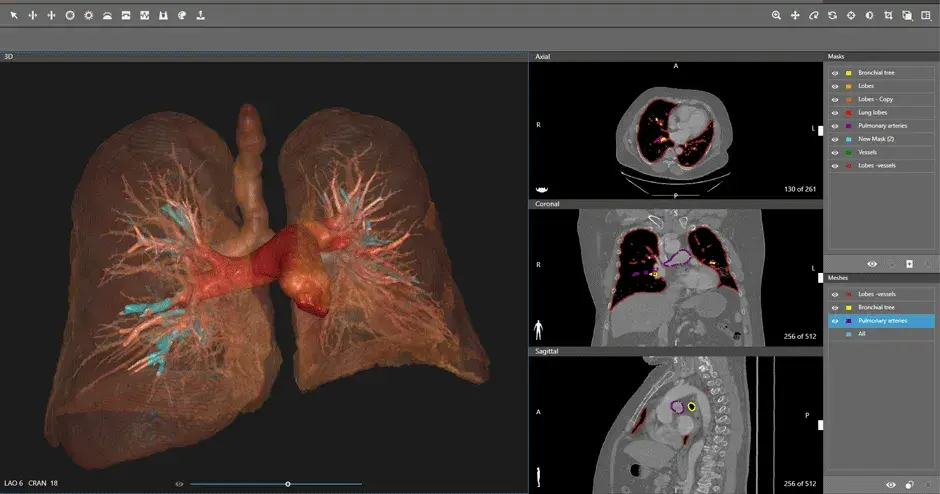Click the color palette icon

click(181, 16)
